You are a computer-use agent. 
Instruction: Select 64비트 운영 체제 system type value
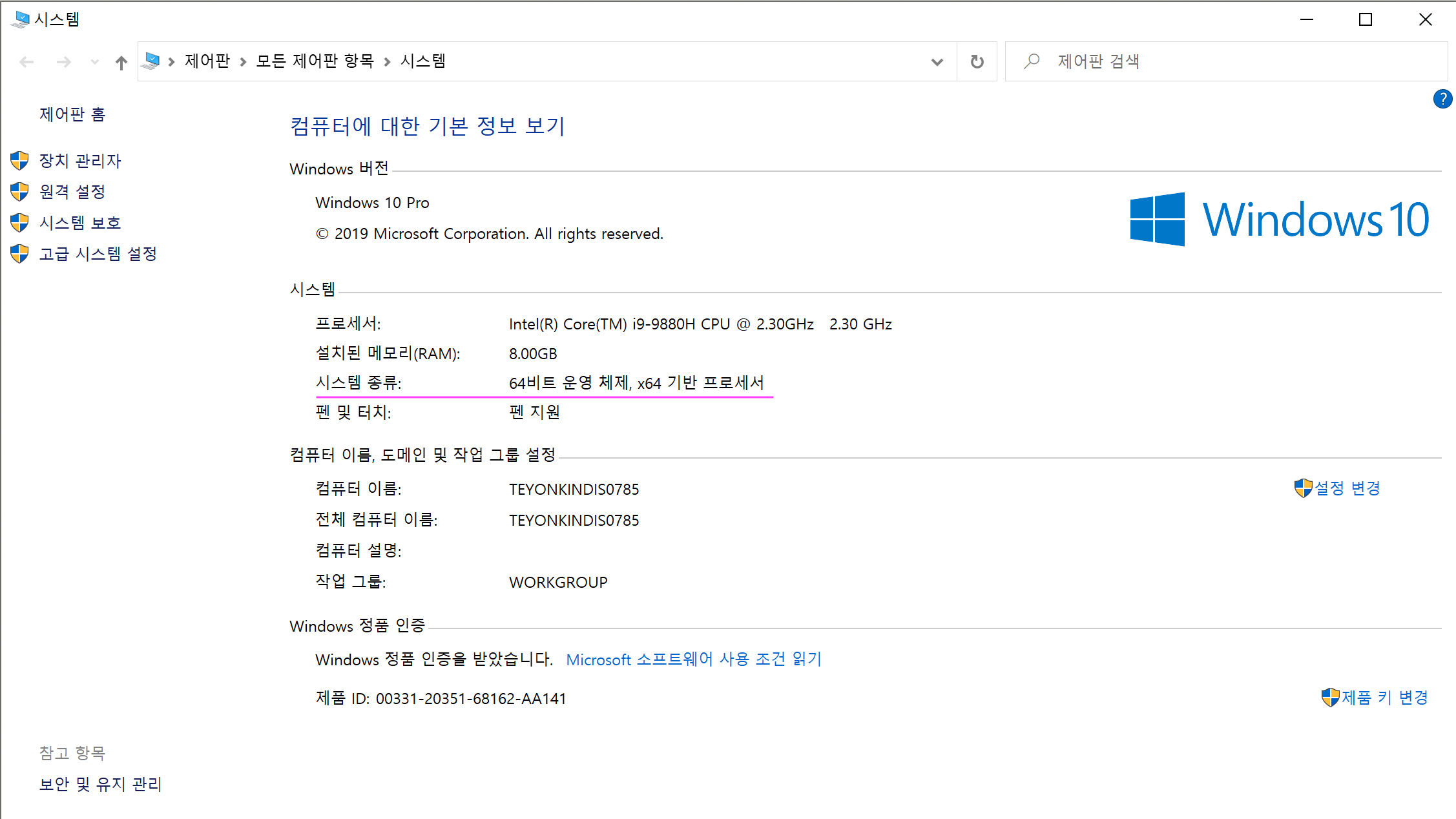pyautogui.click(x=636, y=383)
